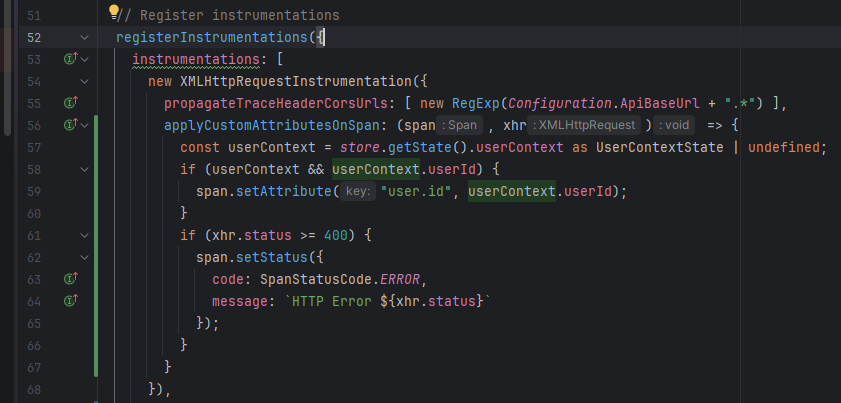This screenshot has height=403, width=841.
Task: Click the implements gutter icon on line 56
Action: (x=70, y=125)
